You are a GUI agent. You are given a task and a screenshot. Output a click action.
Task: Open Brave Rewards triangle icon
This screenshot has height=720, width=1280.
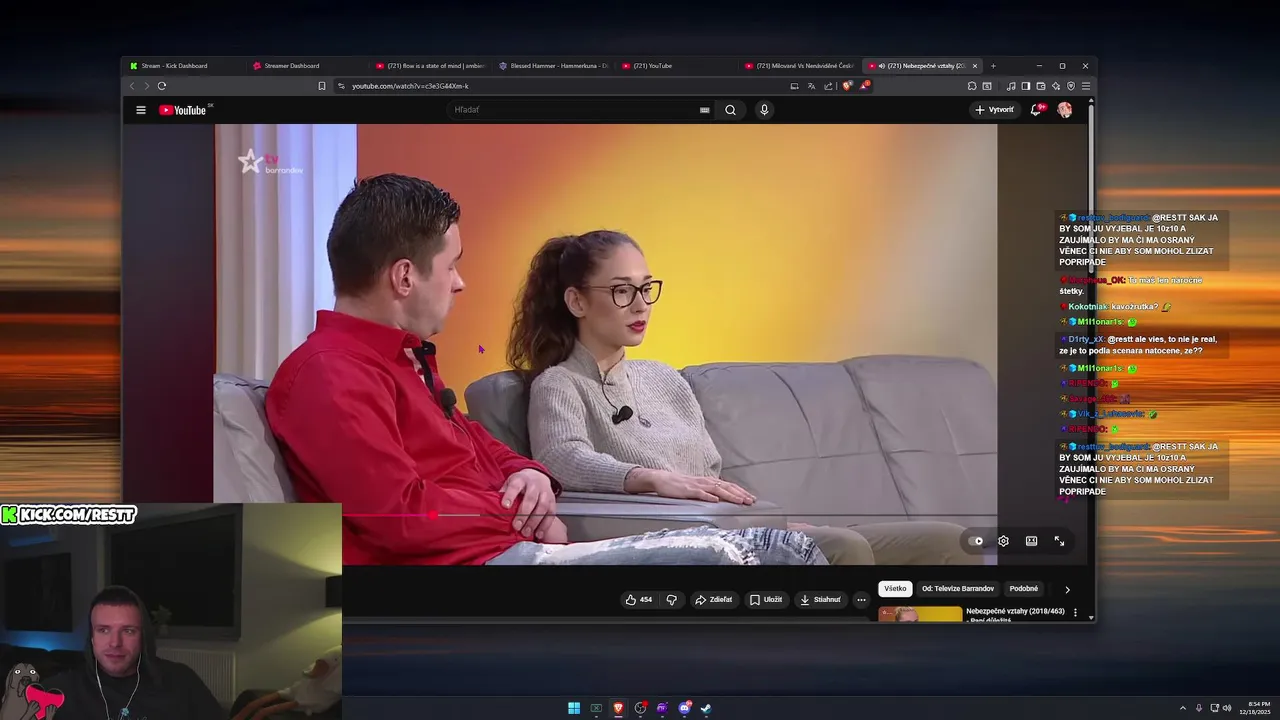(864, 86)
